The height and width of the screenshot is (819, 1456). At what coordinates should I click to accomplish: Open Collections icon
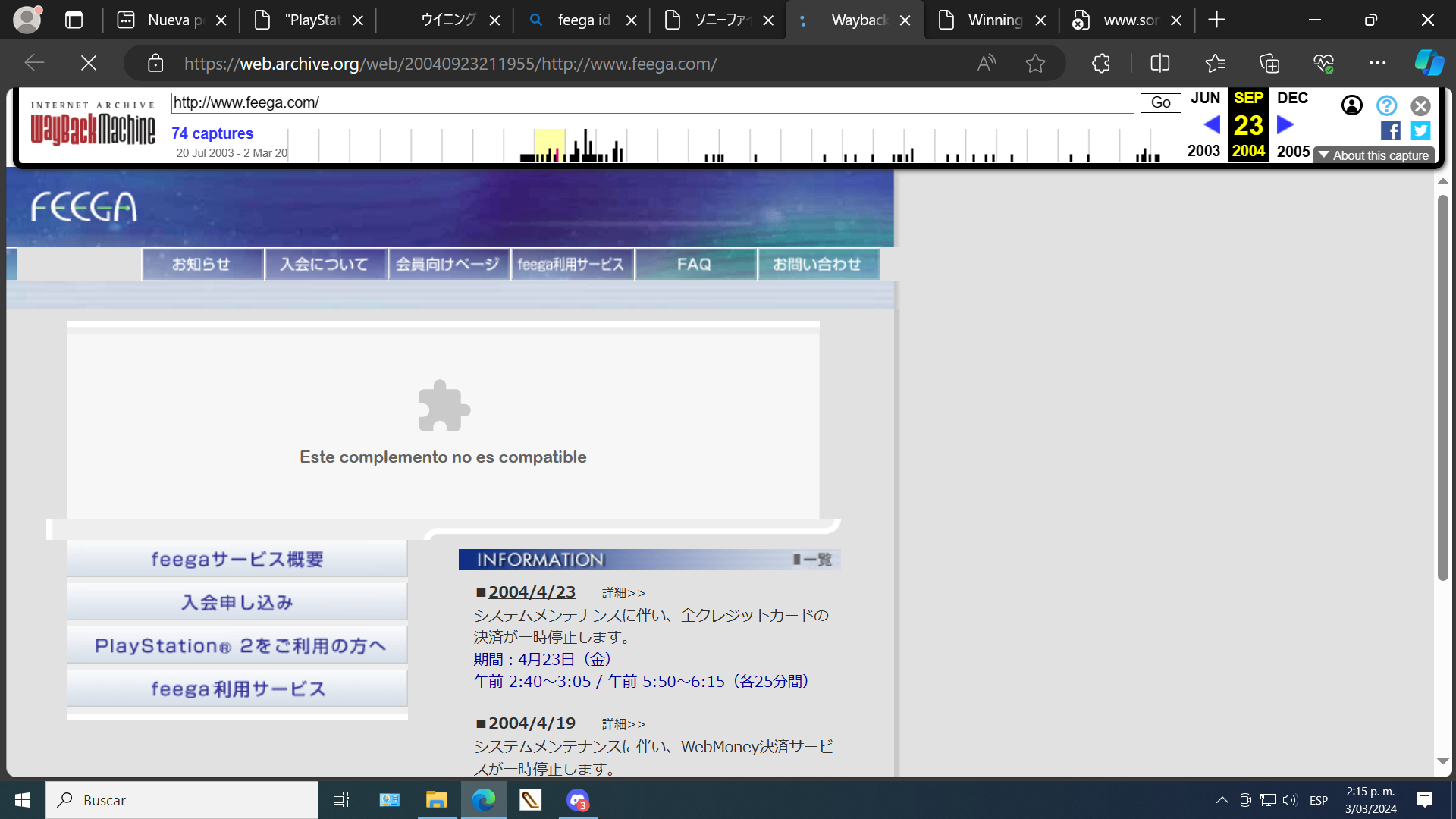[1269, 63]
